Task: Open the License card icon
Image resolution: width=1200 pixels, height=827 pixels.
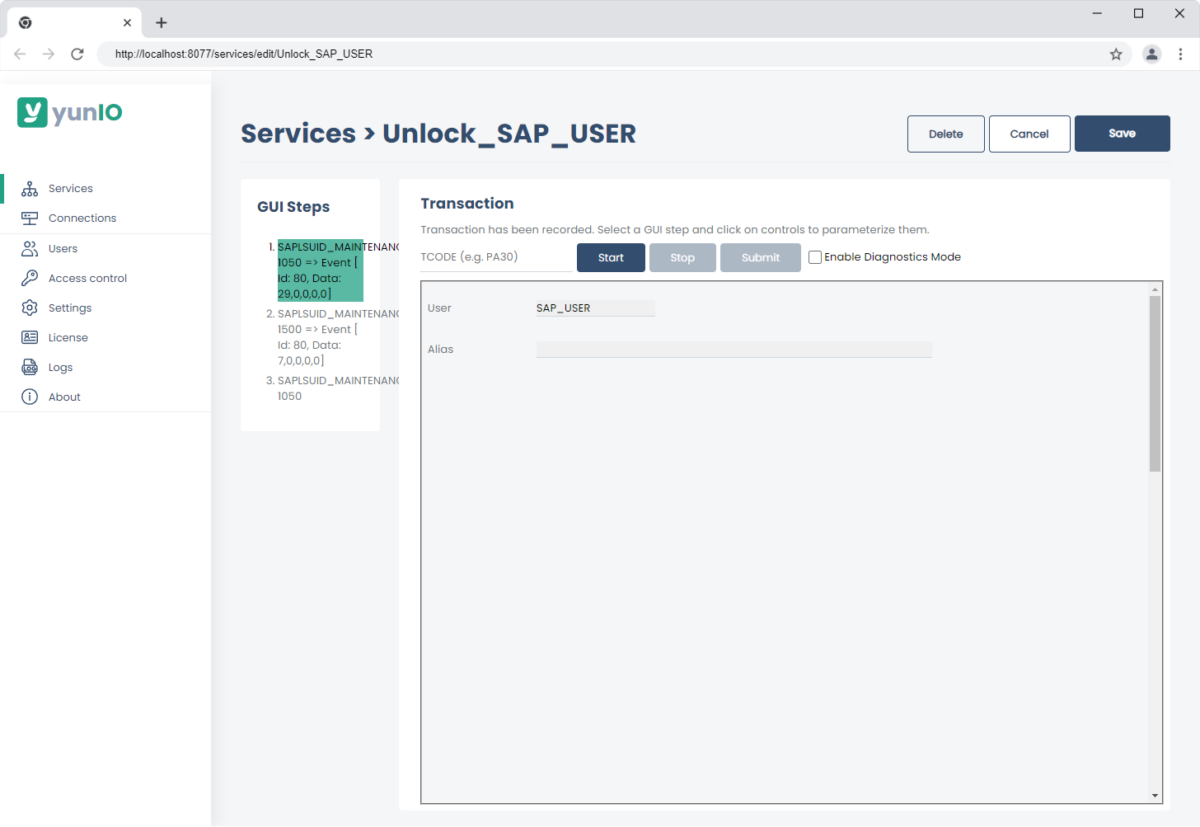Action: [29, 337]
